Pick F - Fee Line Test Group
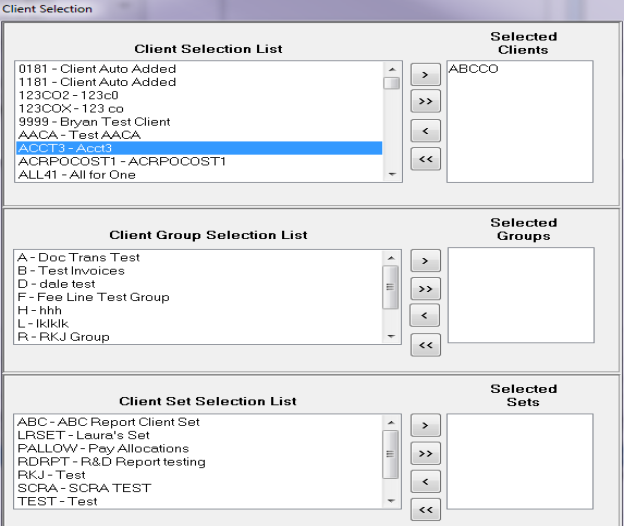 click(94, 297)
